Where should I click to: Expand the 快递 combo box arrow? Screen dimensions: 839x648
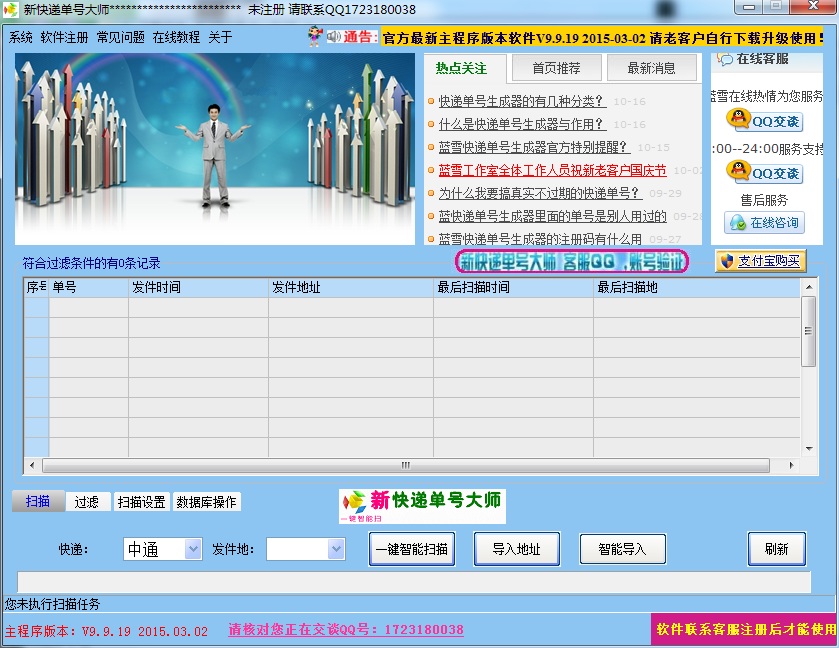pos(191,549)
